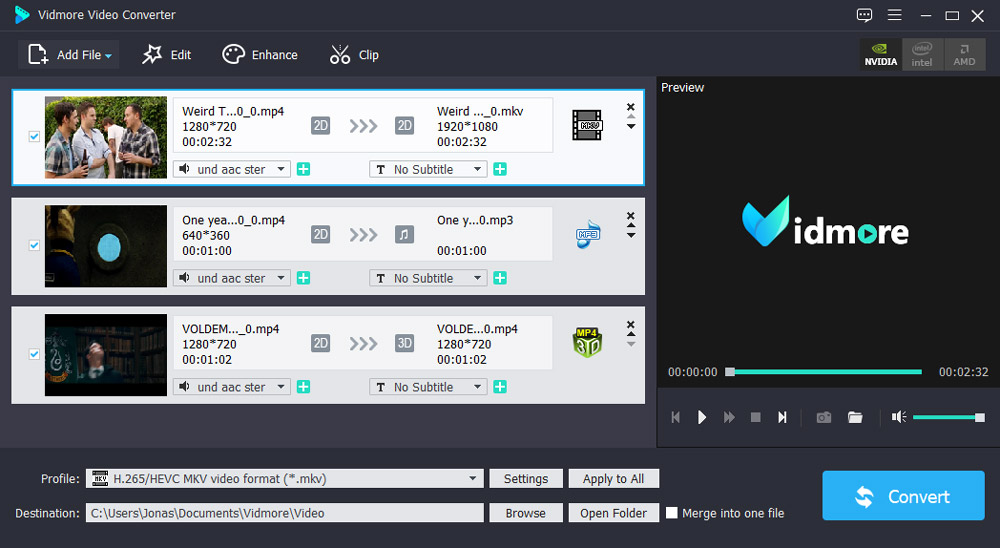Toggle AMD hardware acceleration
Viewport: 1000px width, 548px height.
964,55
